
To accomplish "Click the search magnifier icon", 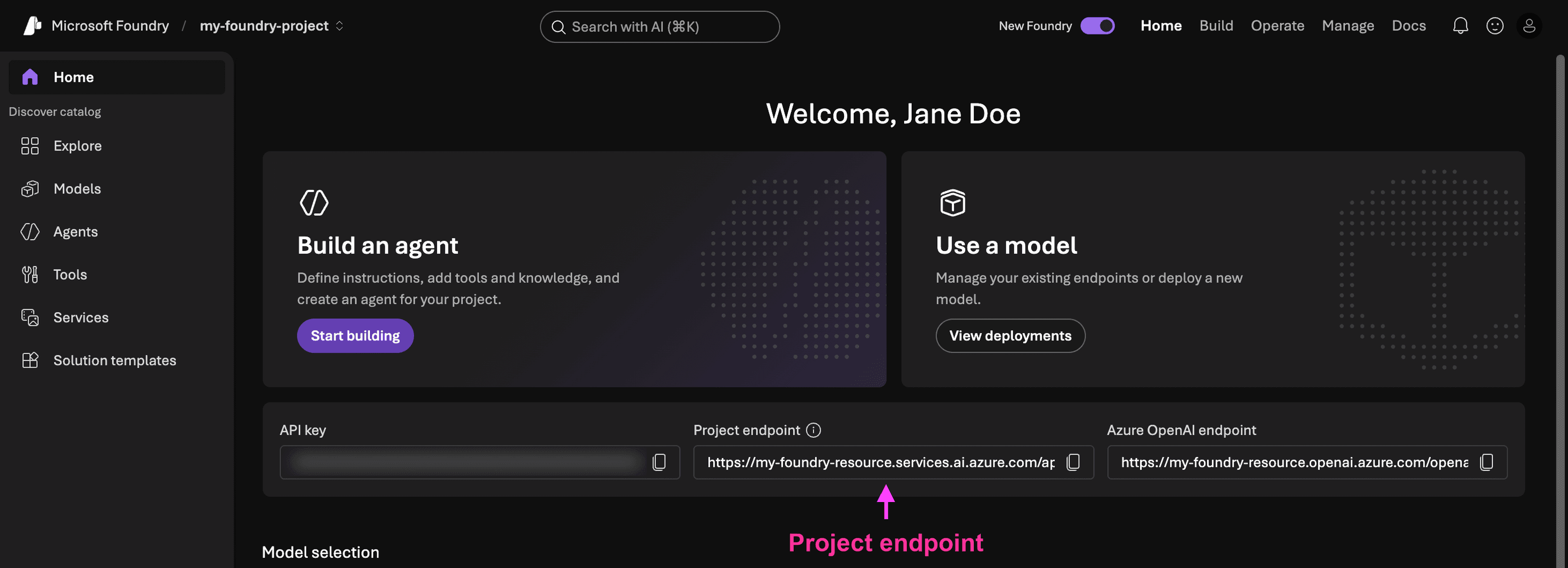I will click(558, 27).
